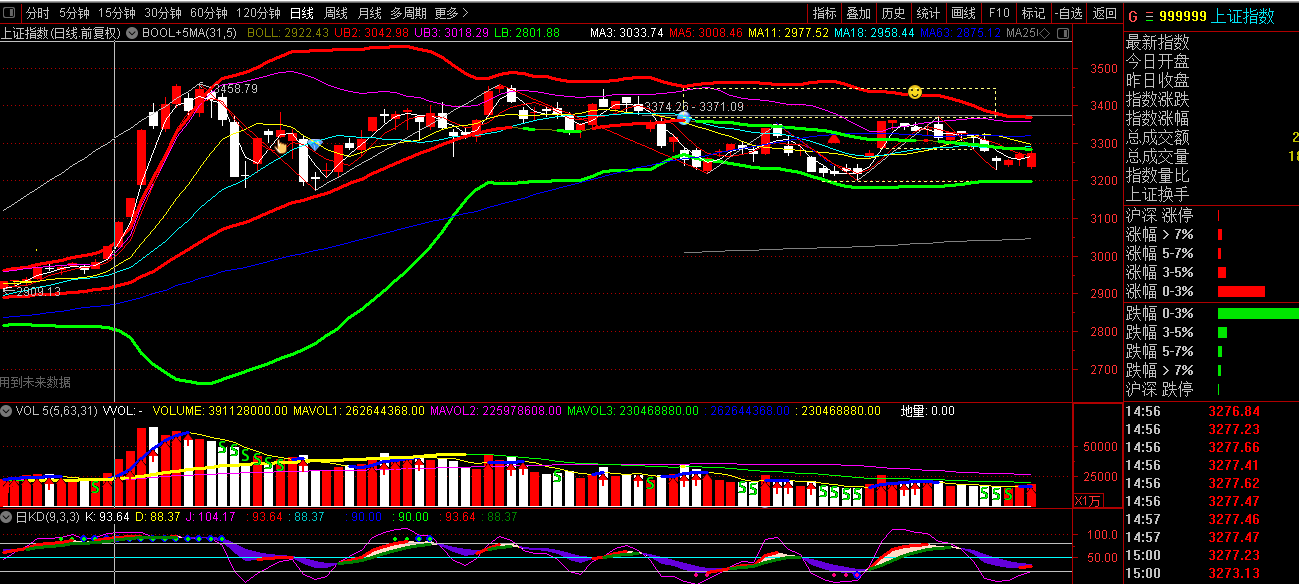The width and height of the screenshot is (1299, 584).
Task: Click the 跌幅 0-3% green bar
Action: [1258, 313]
